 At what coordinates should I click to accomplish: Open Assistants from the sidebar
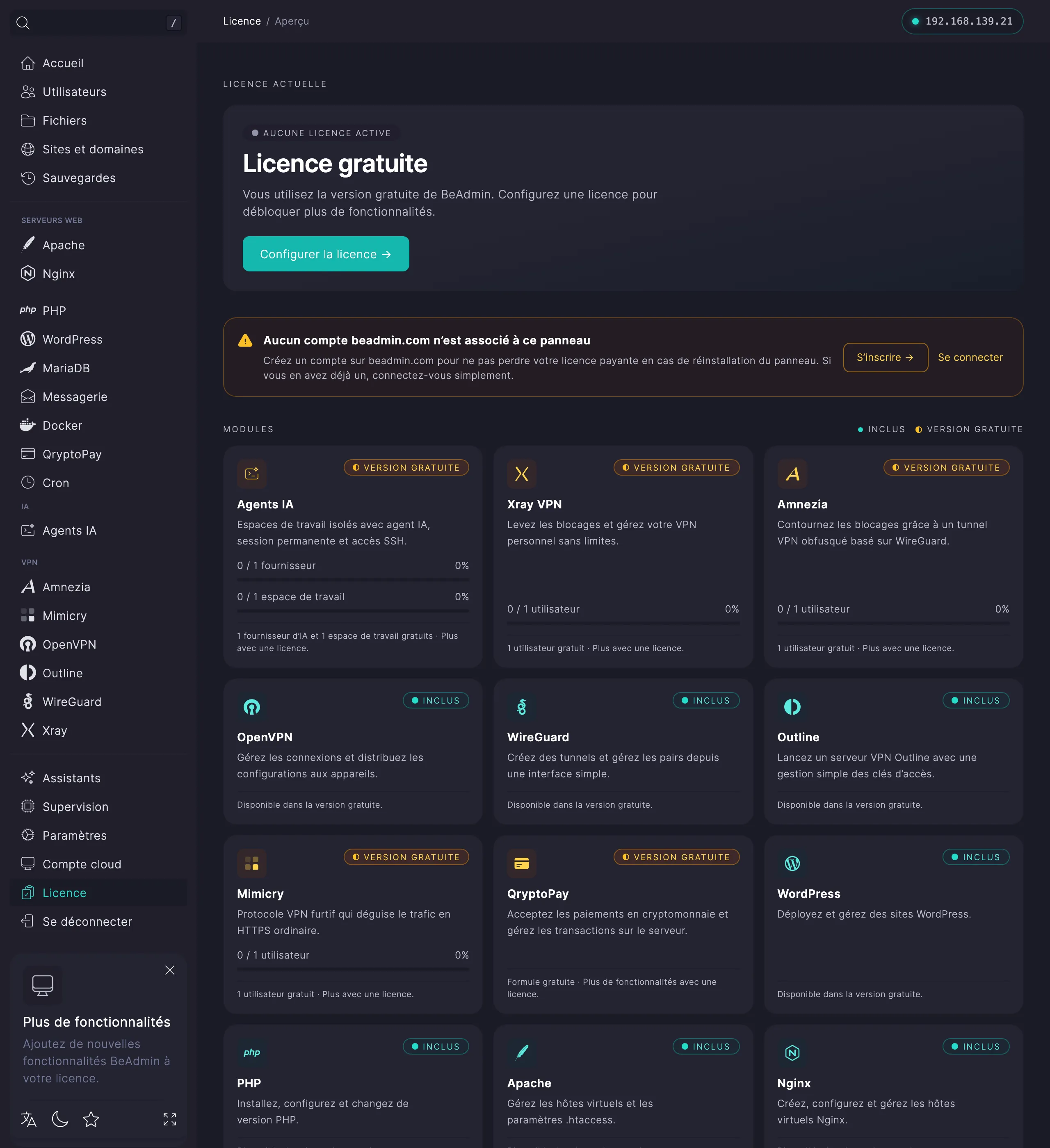[98, 778]
